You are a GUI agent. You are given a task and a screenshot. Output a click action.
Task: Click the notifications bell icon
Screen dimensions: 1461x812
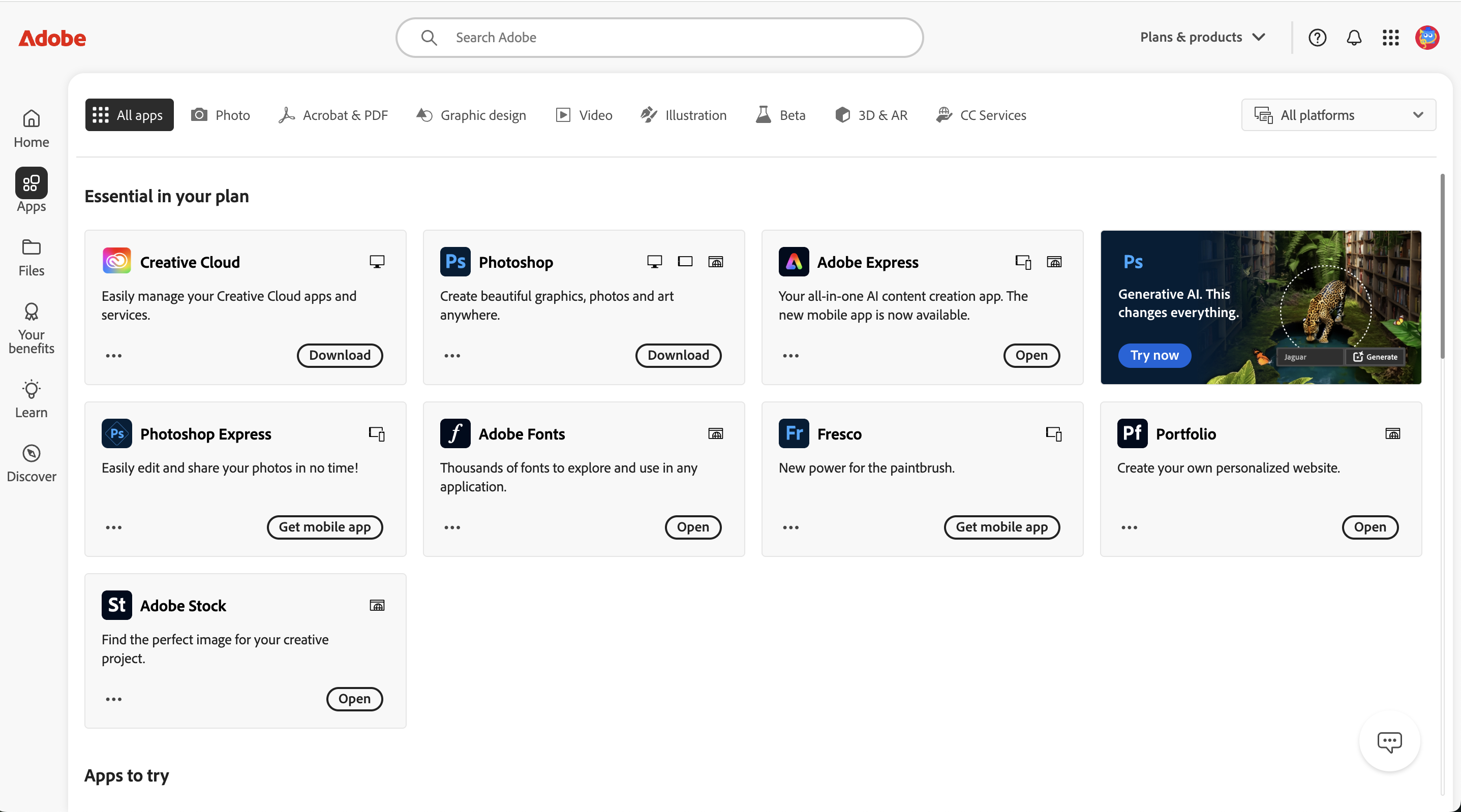[x=1354, y=38]
